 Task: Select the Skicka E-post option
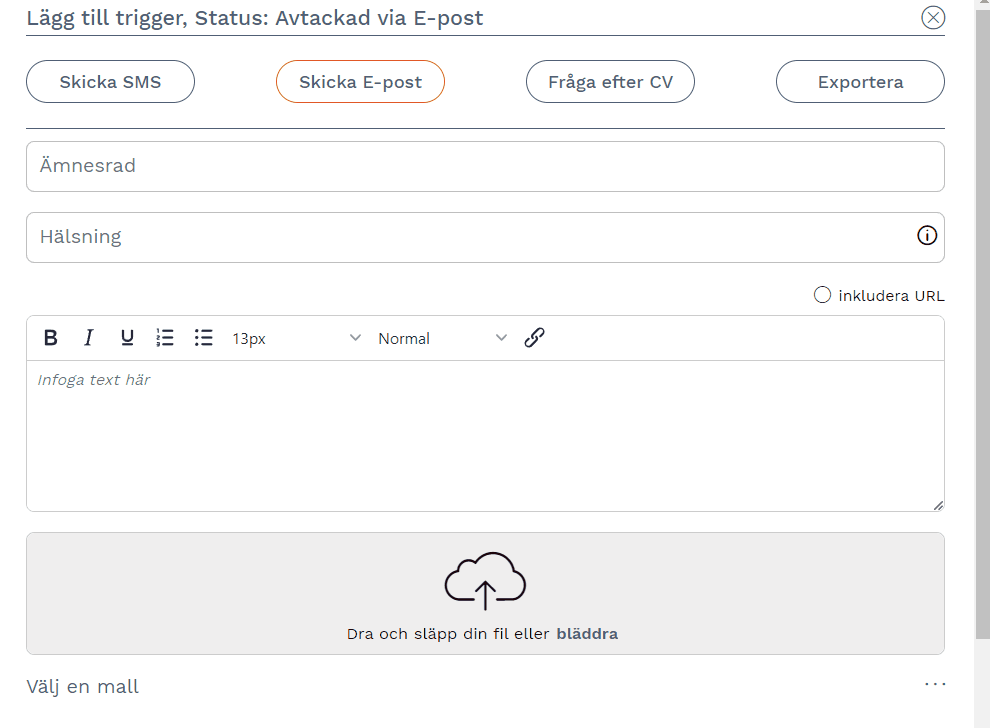coord(360,82)
